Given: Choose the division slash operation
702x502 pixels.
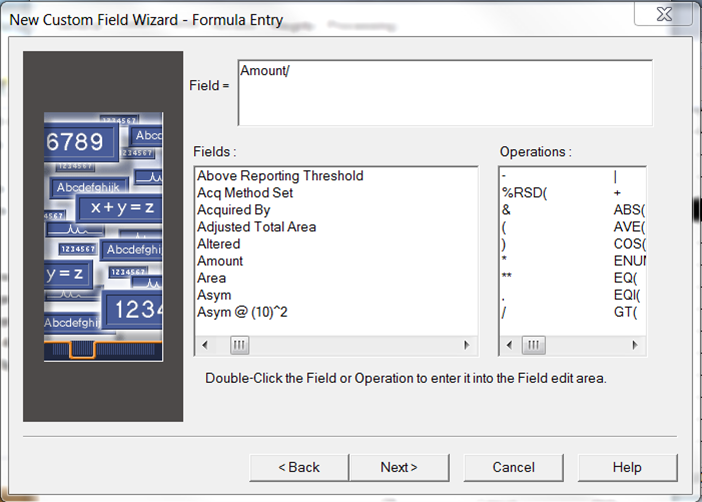Looking at the screenshot, I should click(504, 312).
